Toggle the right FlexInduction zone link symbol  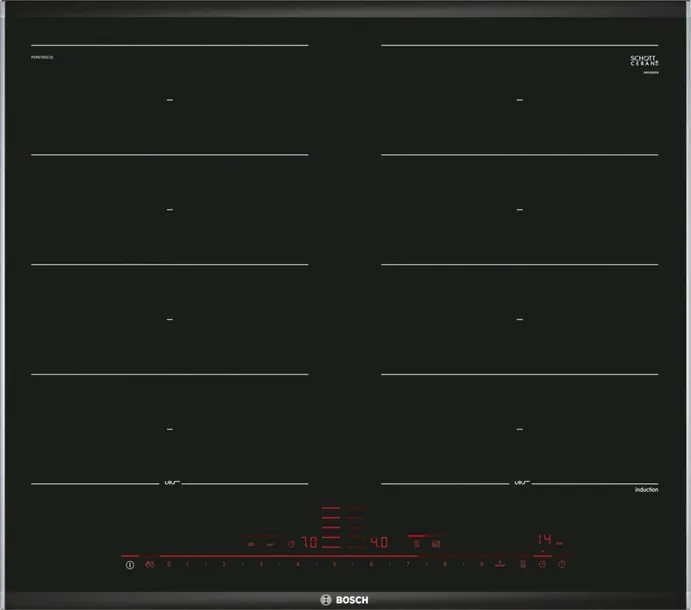pos(520,484)
